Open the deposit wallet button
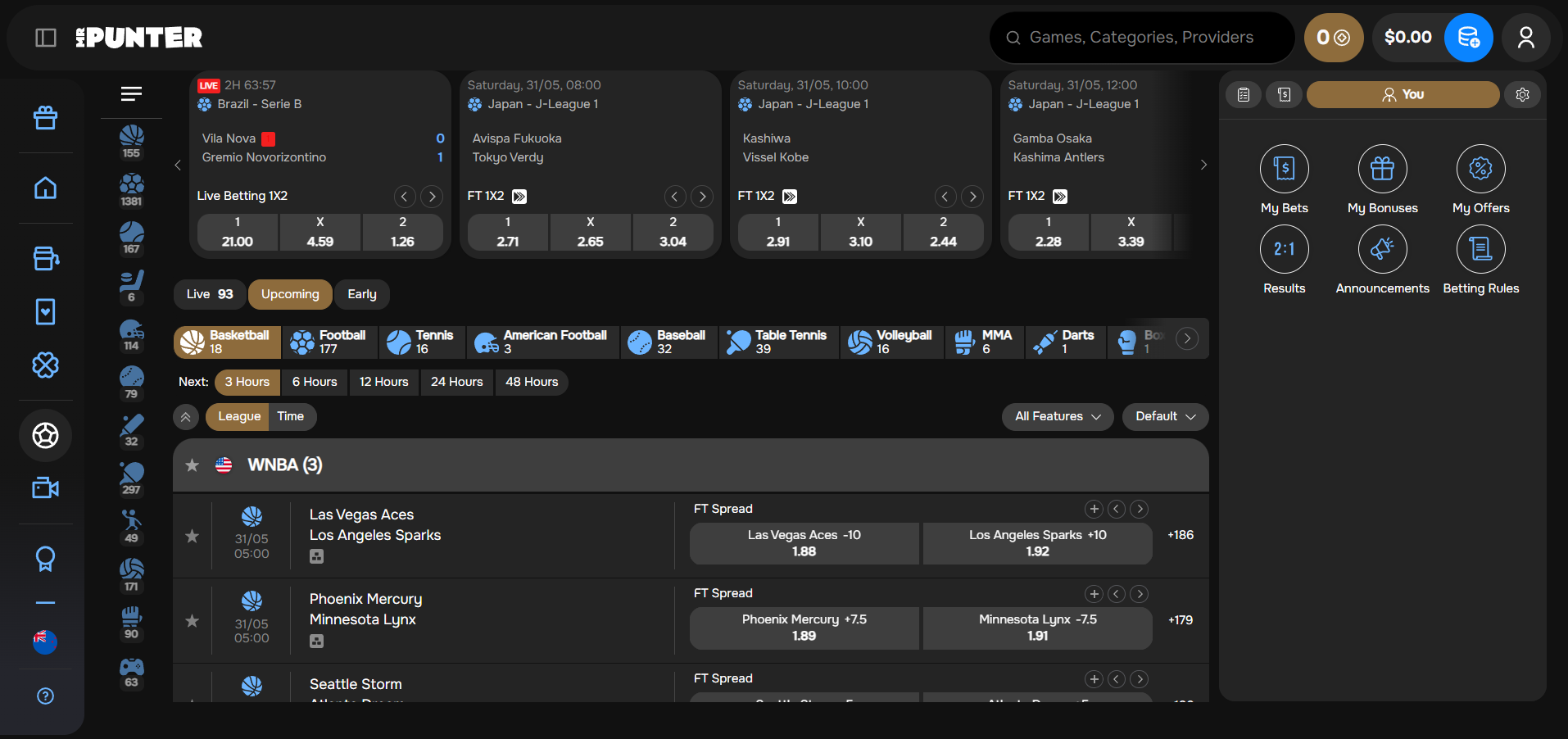The width and height of the screenshot is (1568, 739). (1468, 38)
